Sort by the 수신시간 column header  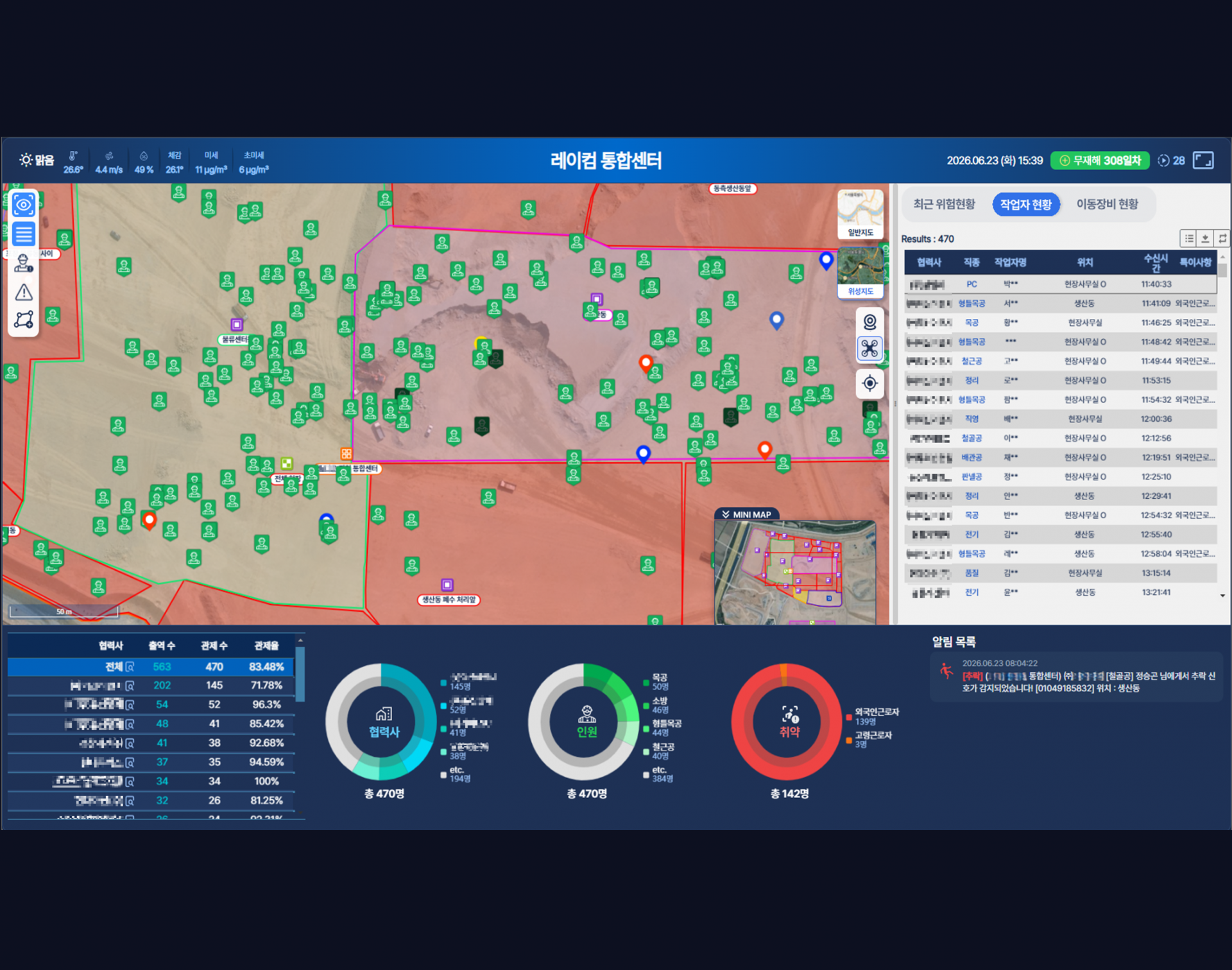[1155, 262]
